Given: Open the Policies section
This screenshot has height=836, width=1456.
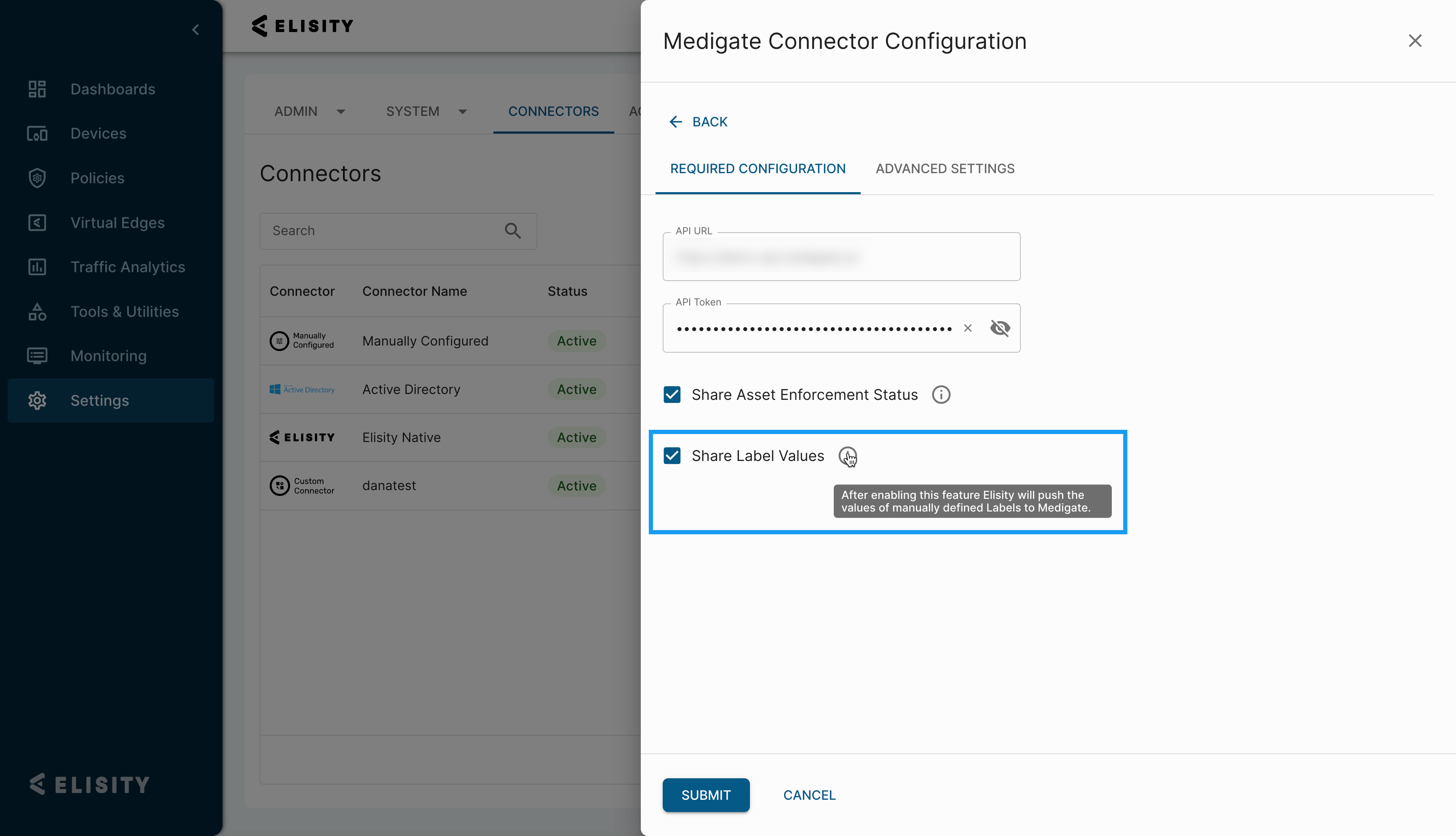Looking at the screenshot, I should pos(98,178).
